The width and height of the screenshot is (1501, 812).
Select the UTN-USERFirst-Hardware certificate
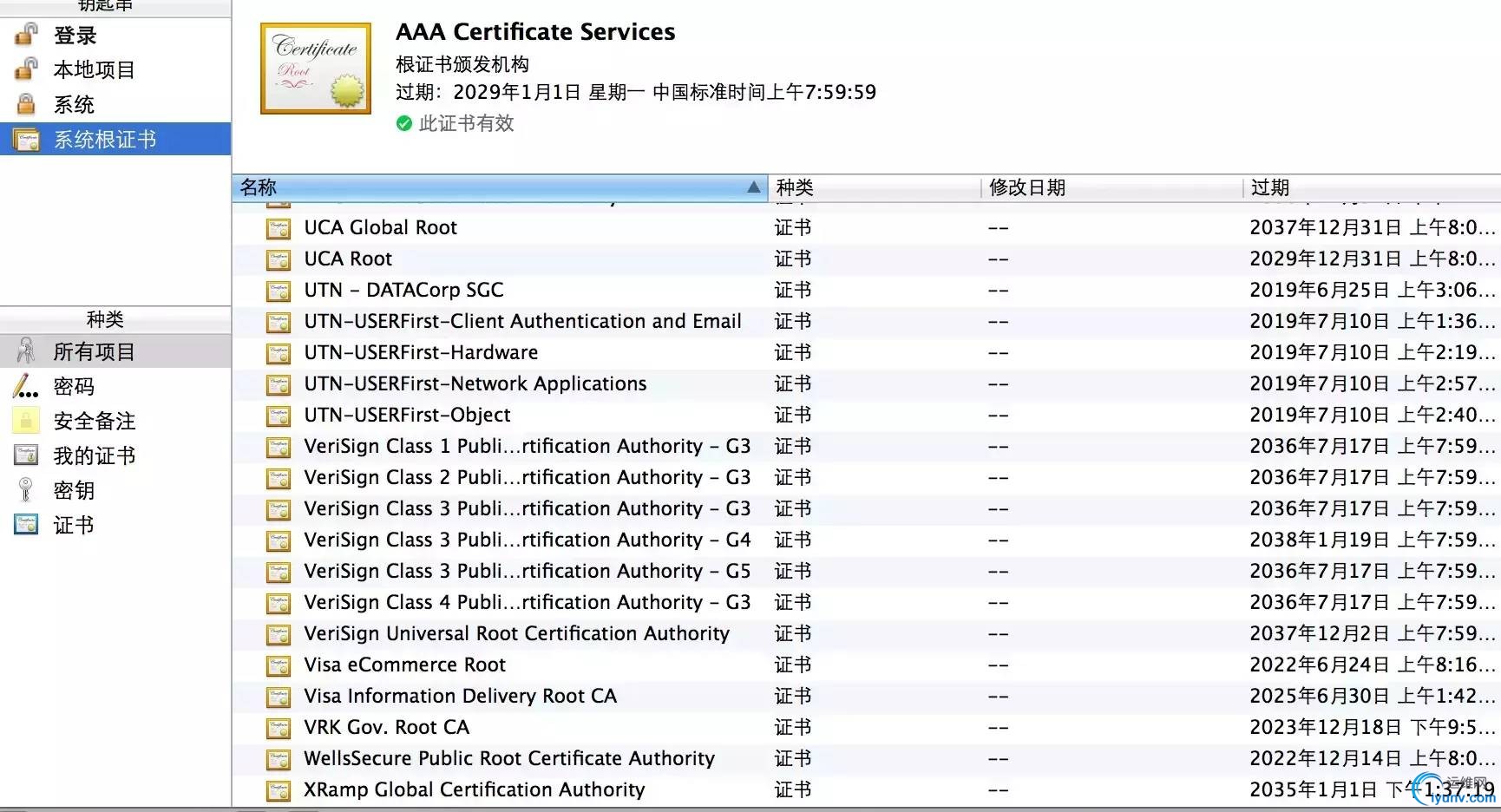click(866, 353)
